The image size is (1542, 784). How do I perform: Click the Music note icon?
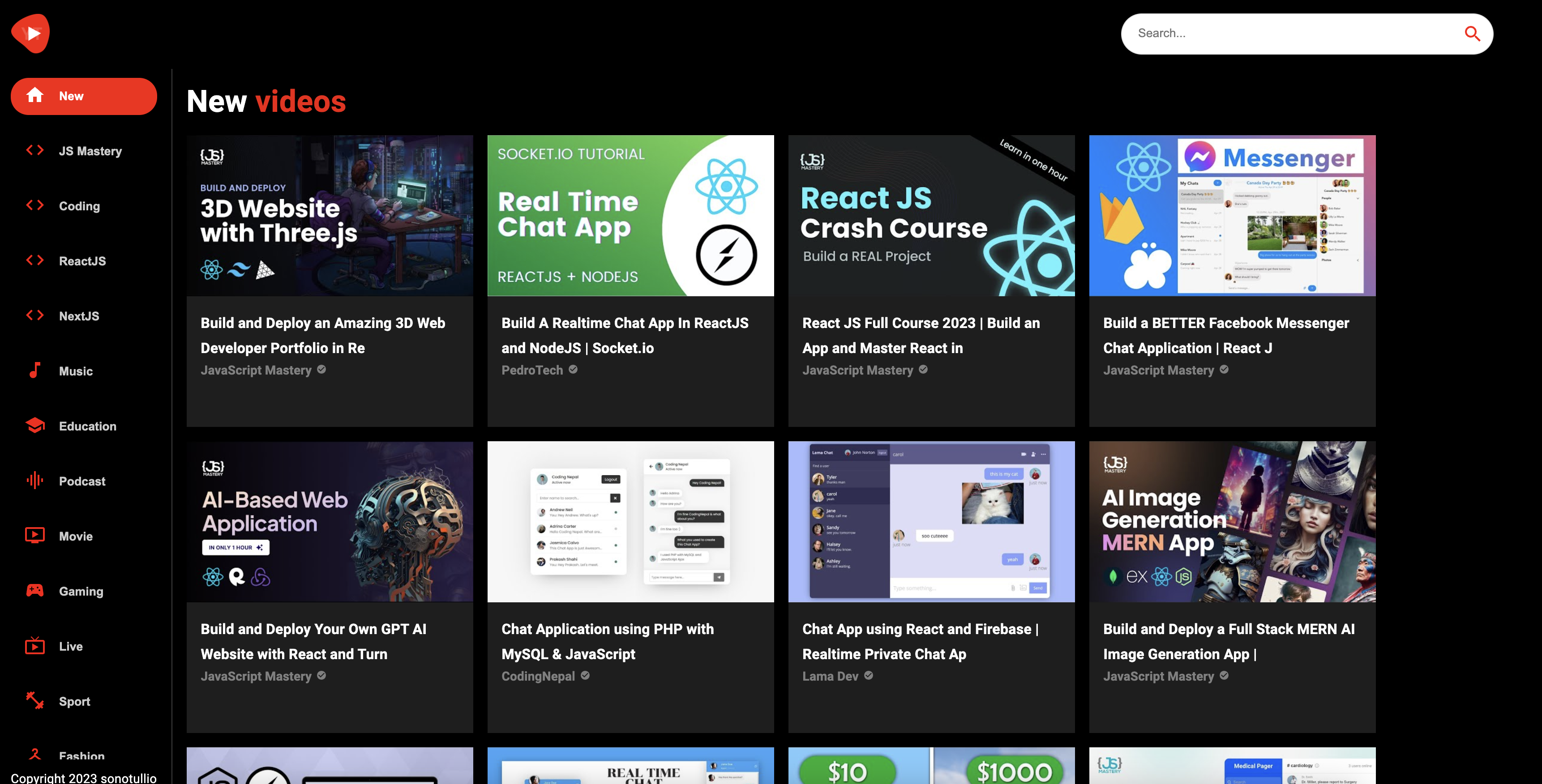coord(35,371)
